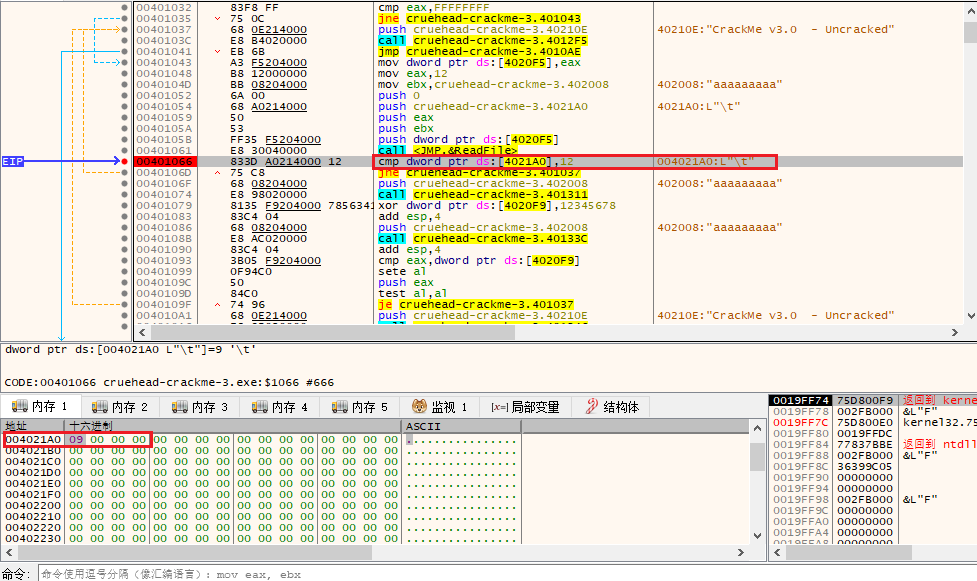
Task: Toggle breakpoint dot at address 0040108B
Action: click(x=125, y=239)
